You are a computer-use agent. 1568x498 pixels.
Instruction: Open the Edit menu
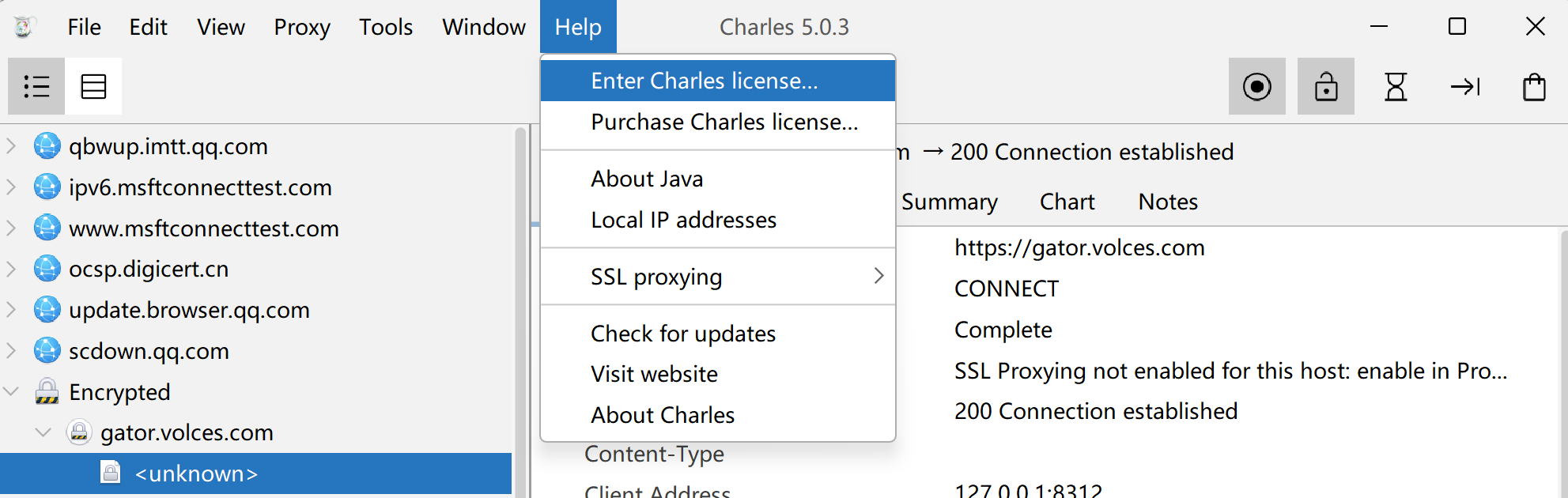149,27
